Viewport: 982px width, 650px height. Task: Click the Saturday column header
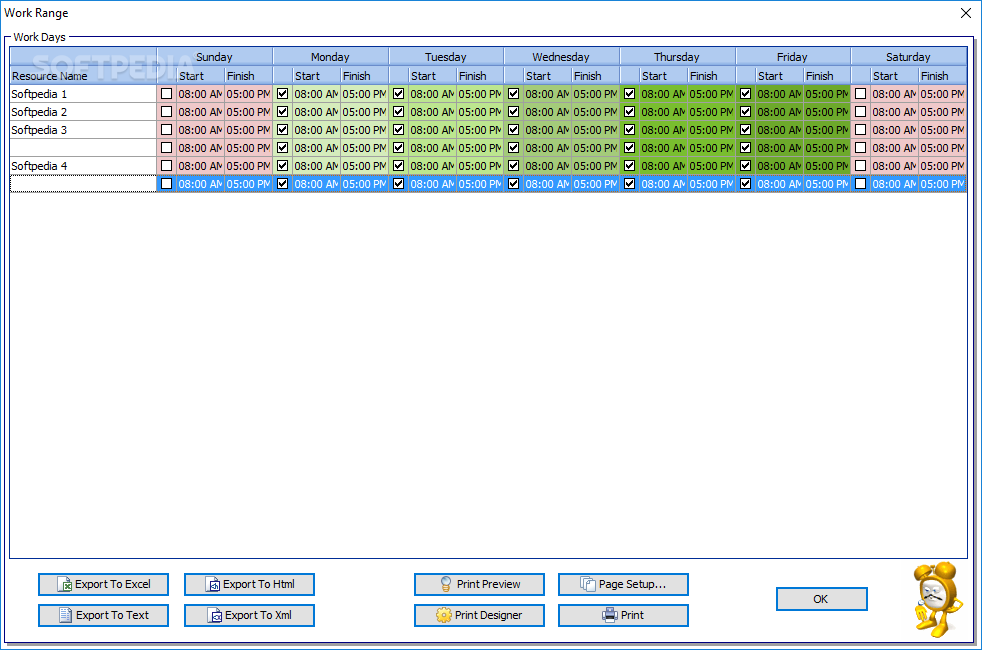909,56
